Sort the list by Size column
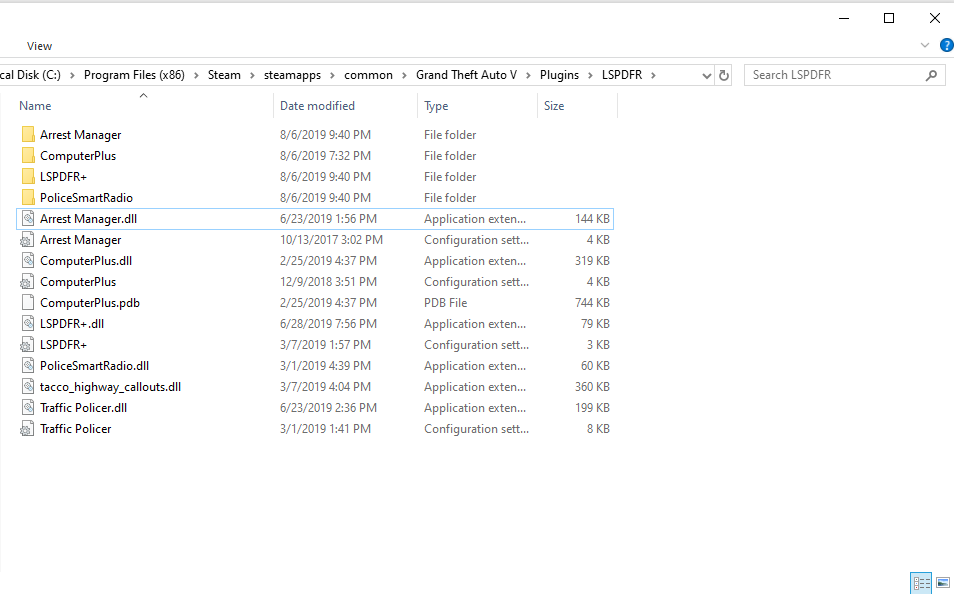The width and height of the screenshot is (954, 594). 554,106
